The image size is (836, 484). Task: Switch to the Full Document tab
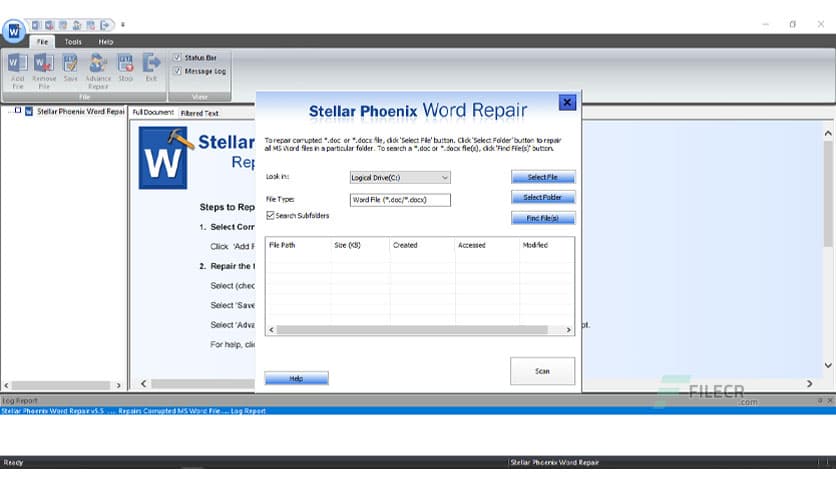[x=153, y=112]
